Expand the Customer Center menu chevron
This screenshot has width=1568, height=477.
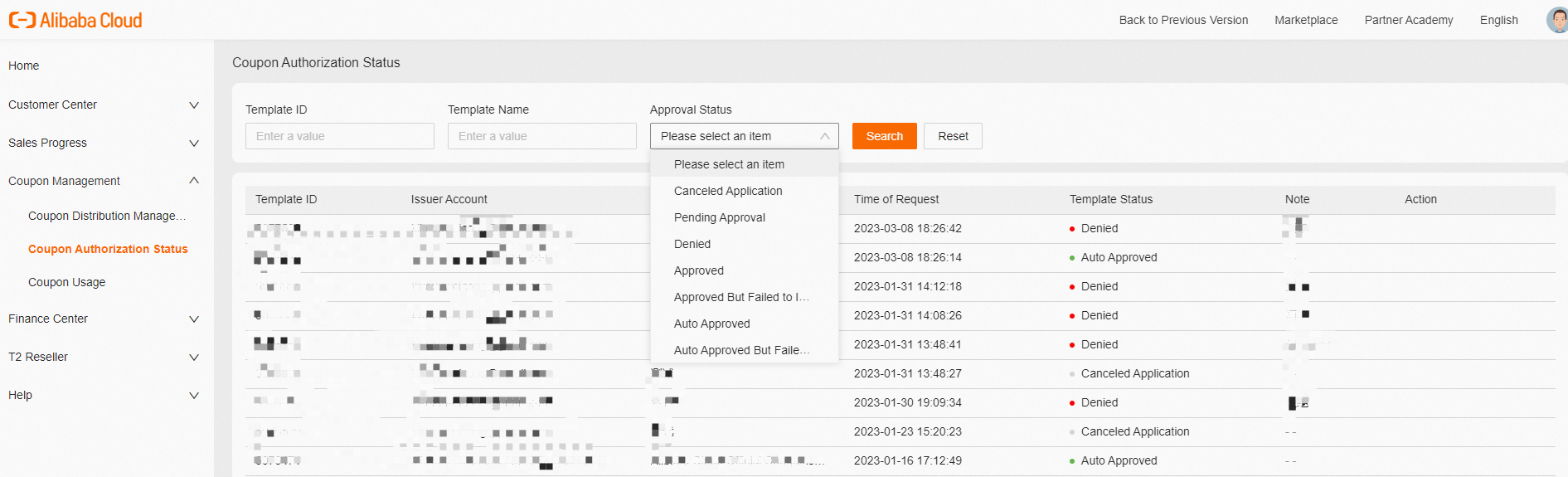pos(194,105)
